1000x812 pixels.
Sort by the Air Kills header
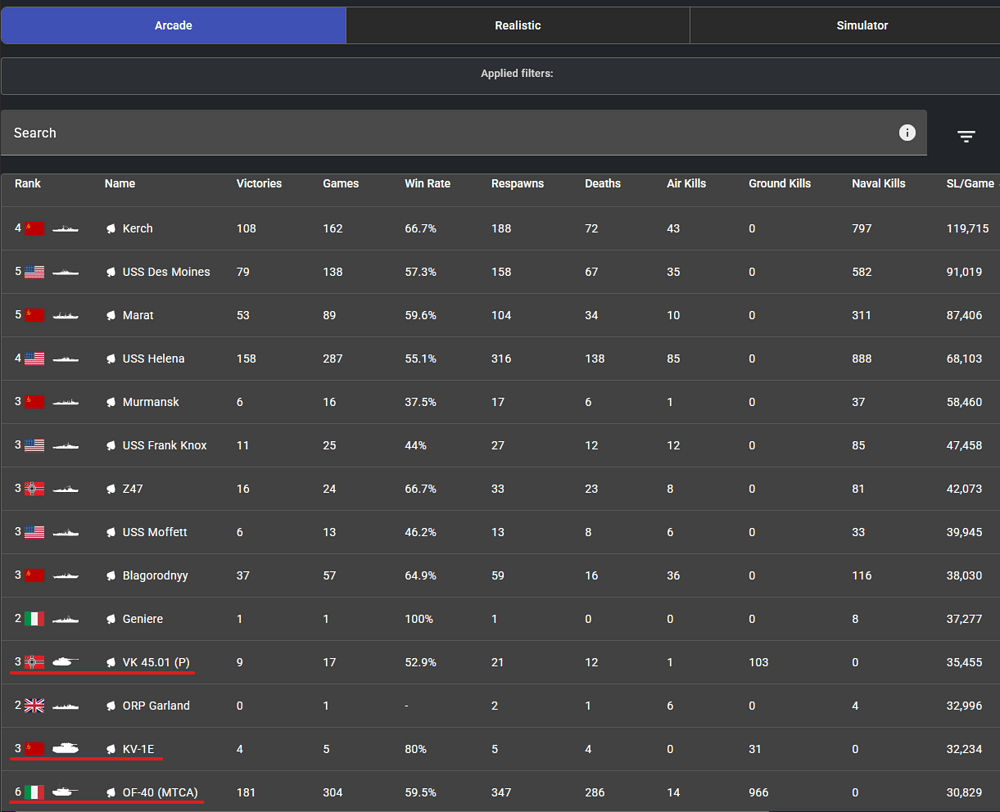[686, 184]
